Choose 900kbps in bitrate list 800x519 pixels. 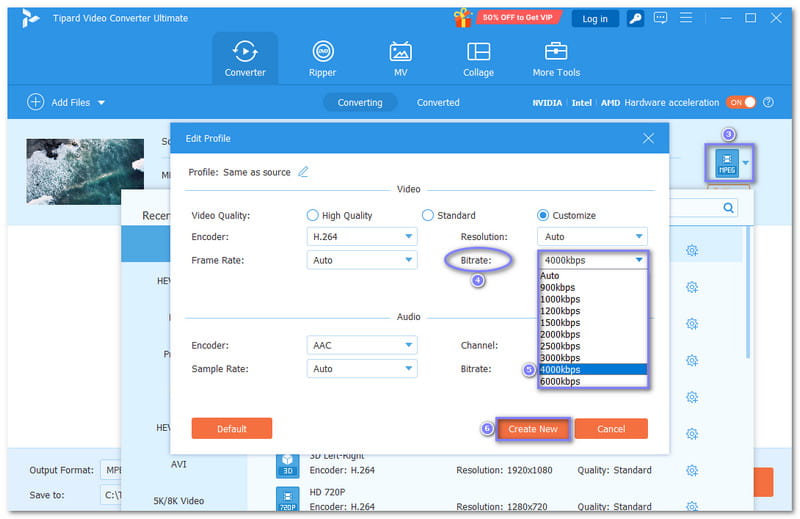(593, 287)
